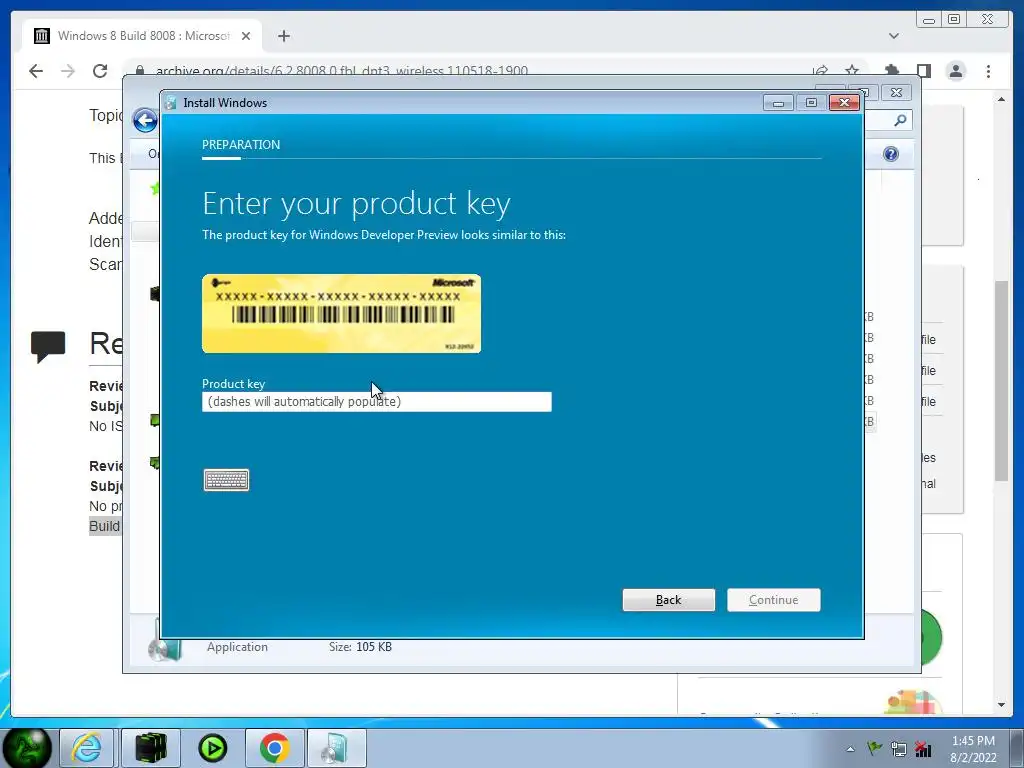Click Chrome page scrollbar up arrow
This screenshot has width=1024, height=768.
click(1002, 99)
